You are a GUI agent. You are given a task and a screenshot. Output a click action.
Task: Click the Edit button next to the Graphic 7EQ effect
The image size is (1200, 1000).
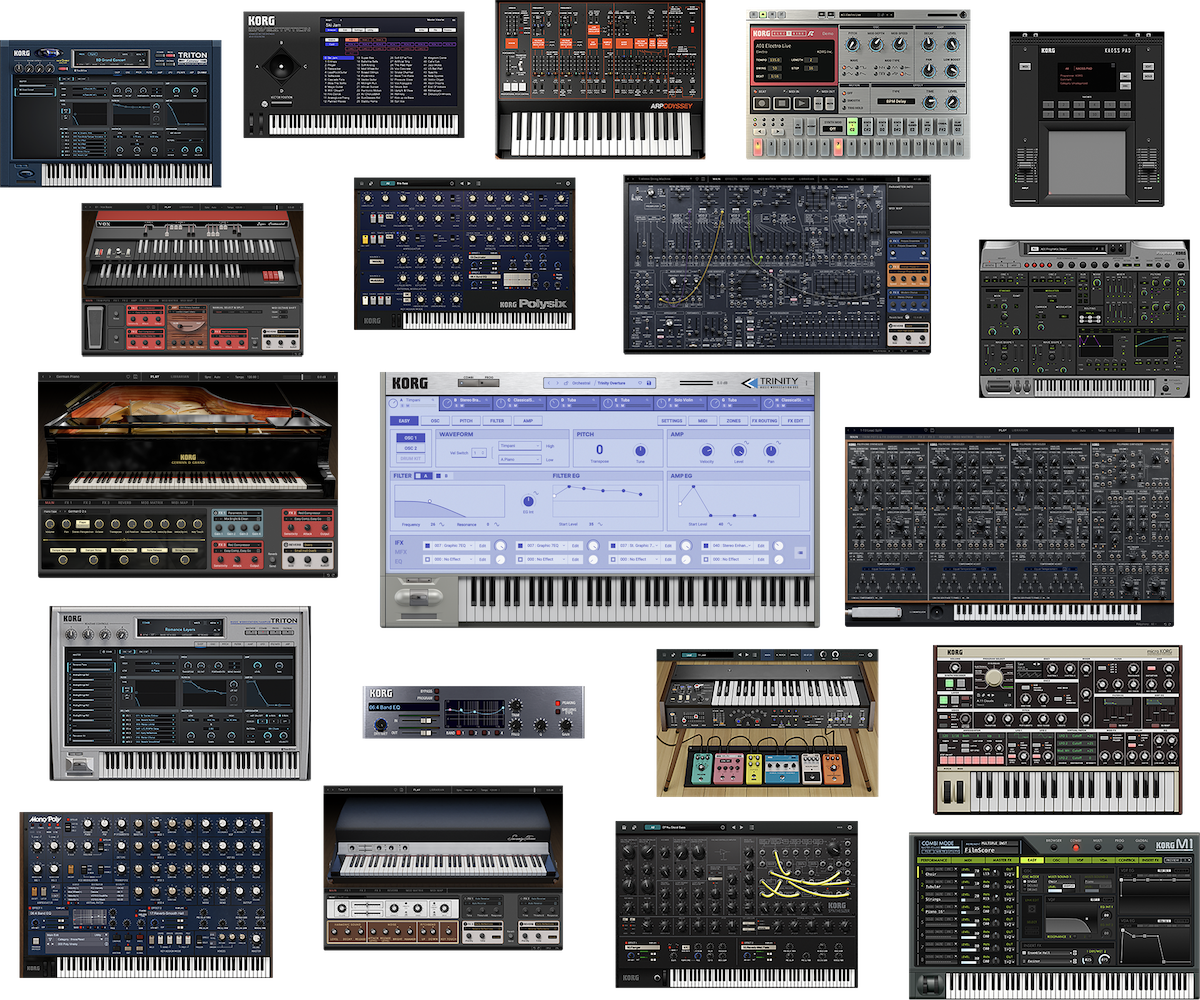pos(483,546)
